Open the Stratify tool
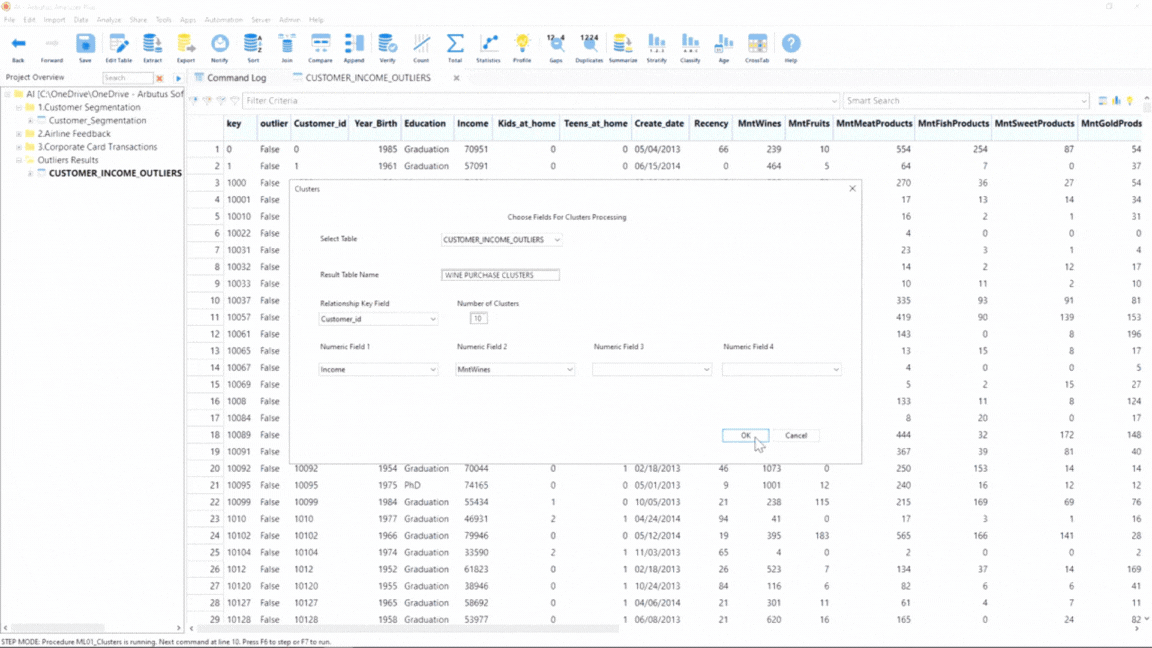The image size is (1152, 648). [x=657, y=44]
